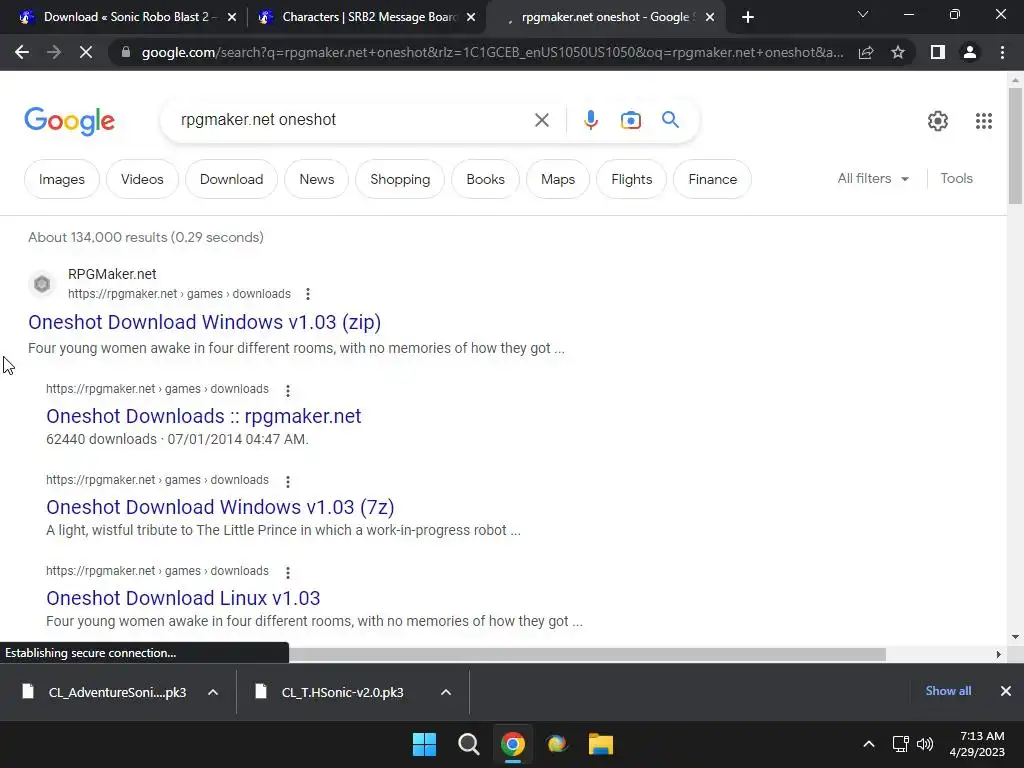Open the volume control in the tray

click(x=925, y=744)
